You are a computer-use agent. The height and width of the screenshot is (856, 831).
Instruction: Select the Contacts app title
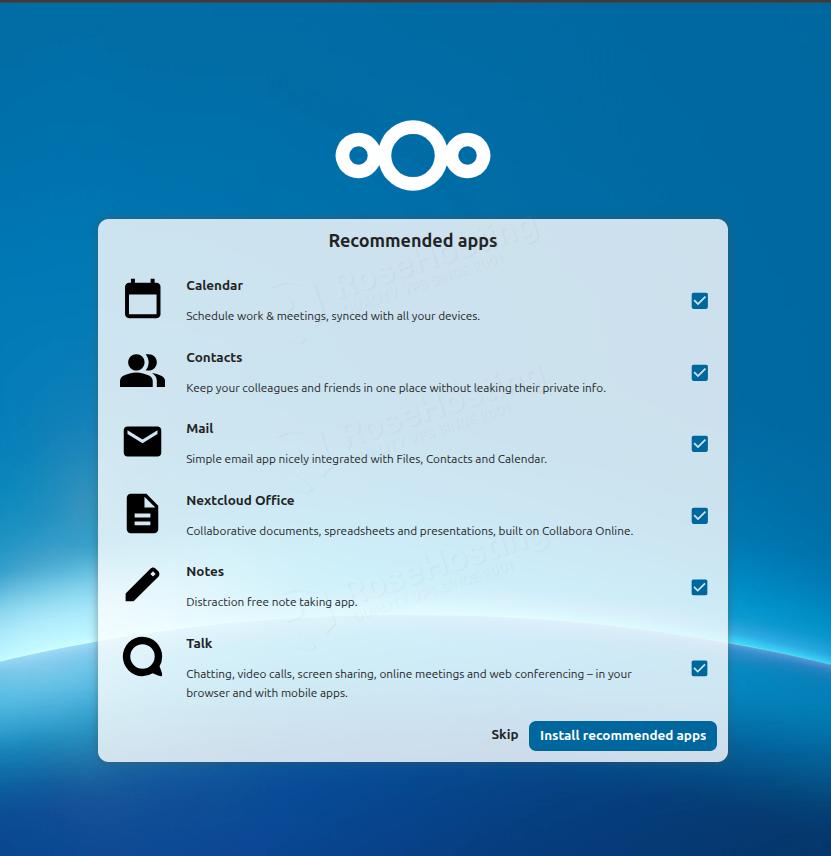click(x=214, y=358)
